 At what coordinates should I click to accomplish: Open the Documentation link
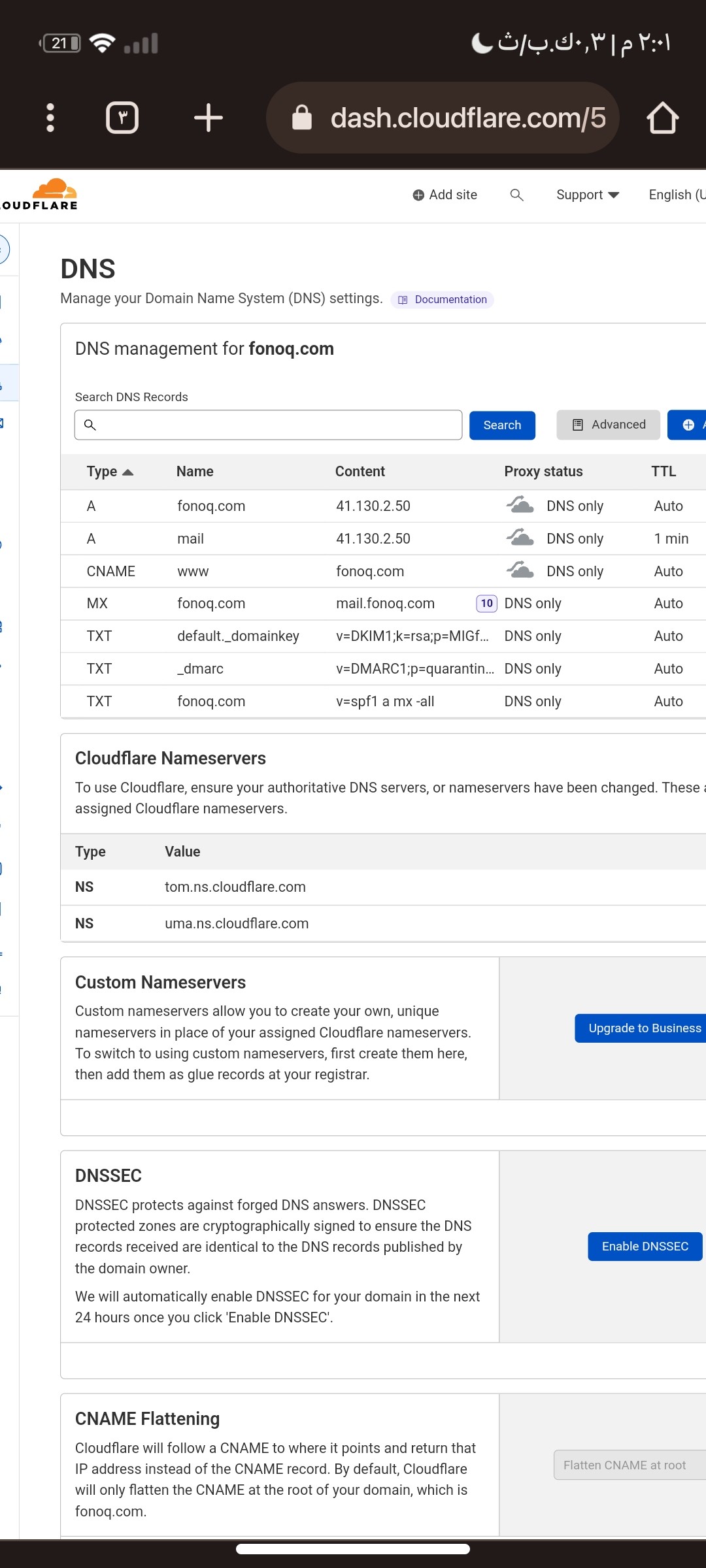pyautogui.click(x=443, y=299)
